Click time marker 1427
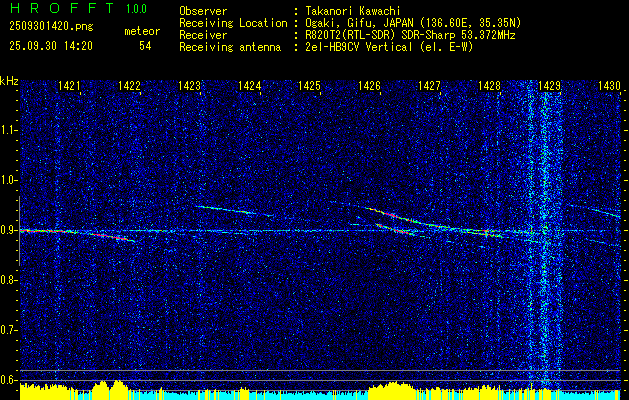Image resolution: width=629 pixels, height=400 pixels. [430, 85]
